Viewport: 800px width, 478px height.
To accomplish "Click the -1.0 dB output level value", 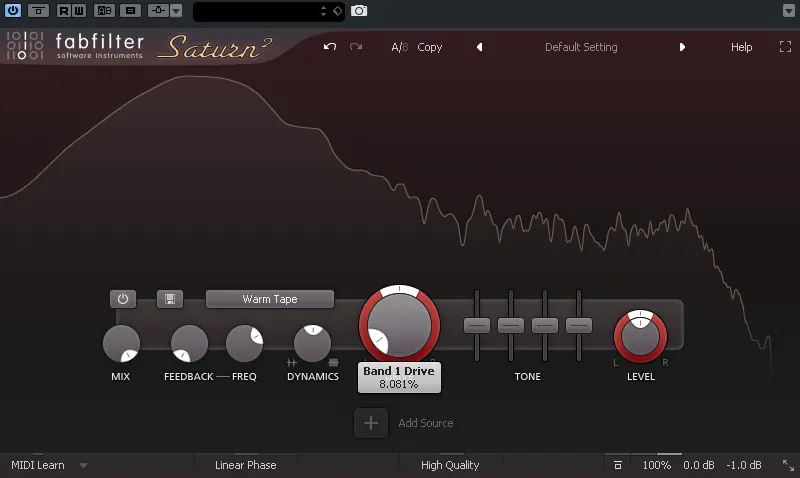I will click(x=744, y=465).
